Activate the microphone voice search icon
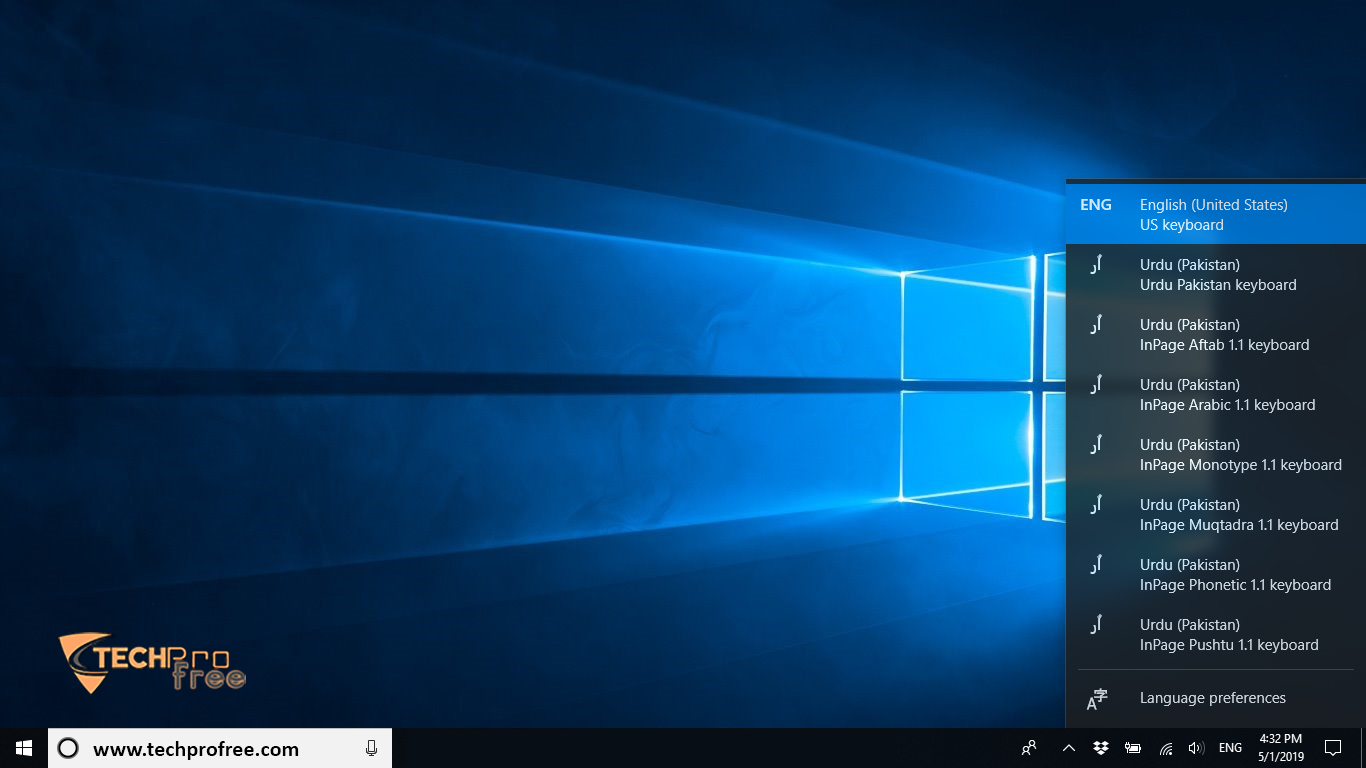 [x=372, y=748]
